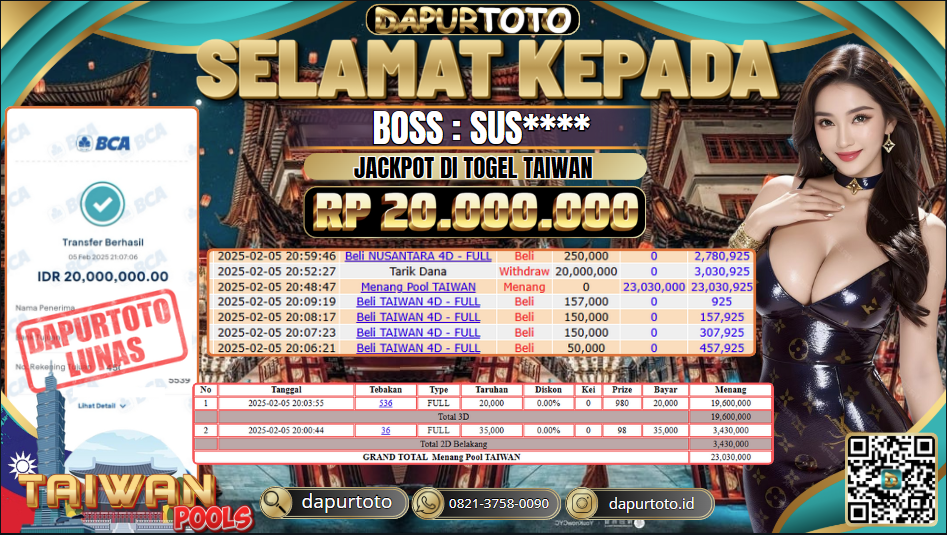This screenshot has height=535, width=947.
Task: Click the magnifier search icon beside dapurtoto
Action: coord(277,502)
